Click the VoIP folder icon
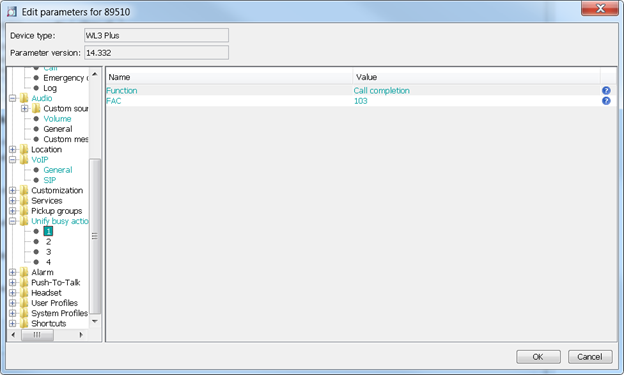This screenshot has width=624, height=375. tap(24, 160)
